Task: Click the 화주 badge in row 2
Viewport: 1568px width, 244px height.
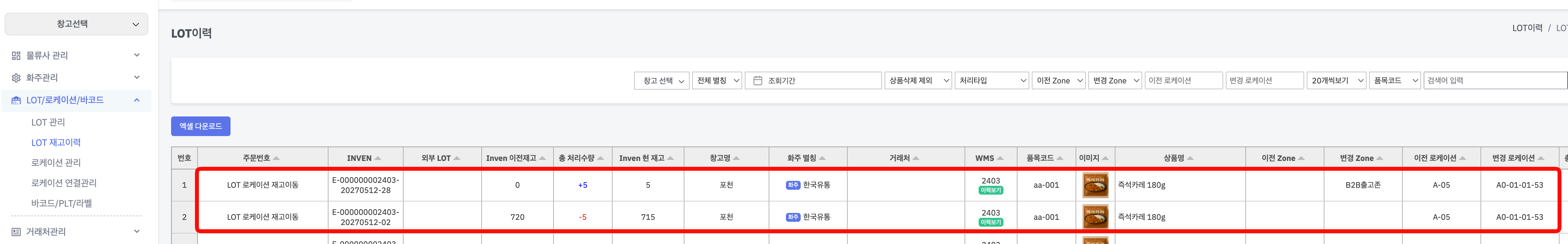Action: pyautogui.click(x=792, y=217)
